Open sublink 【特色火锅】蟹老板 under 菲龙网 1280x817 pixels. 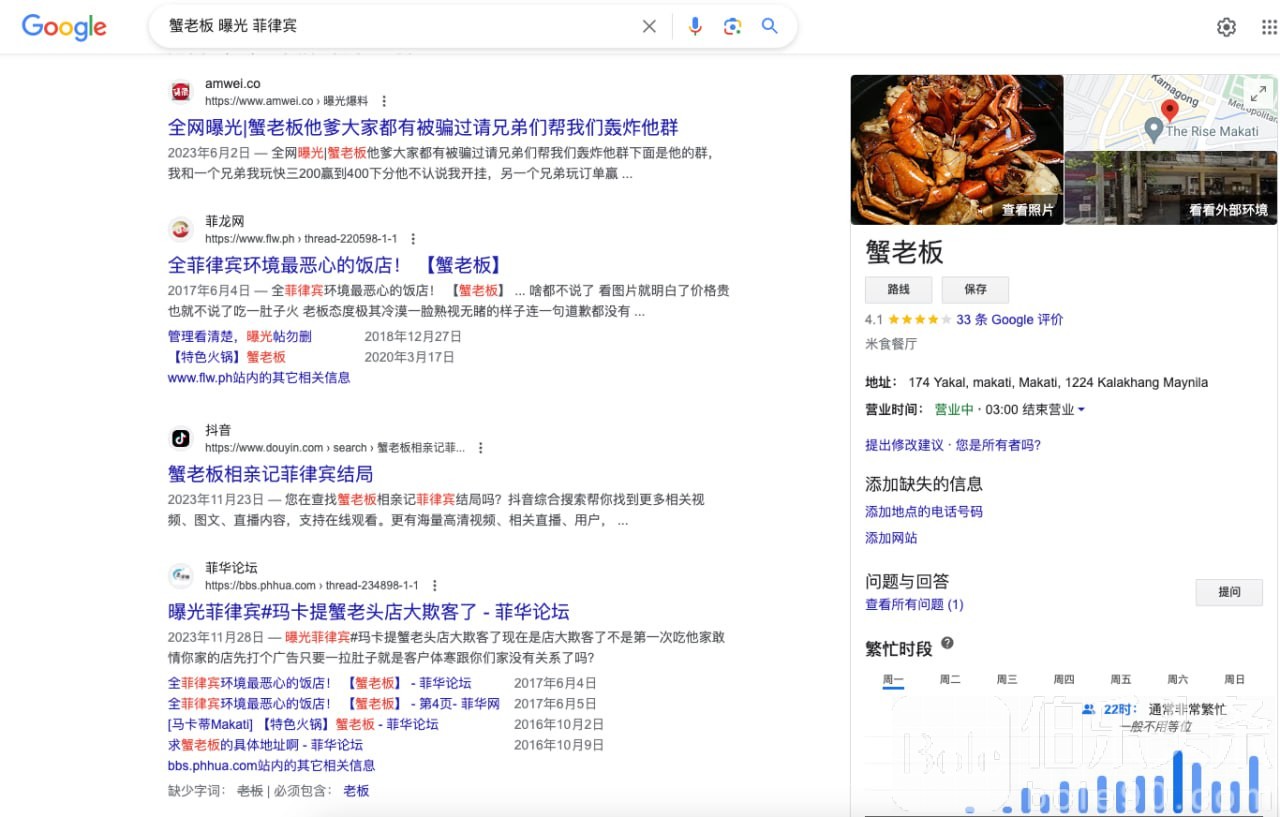point(227,357)
